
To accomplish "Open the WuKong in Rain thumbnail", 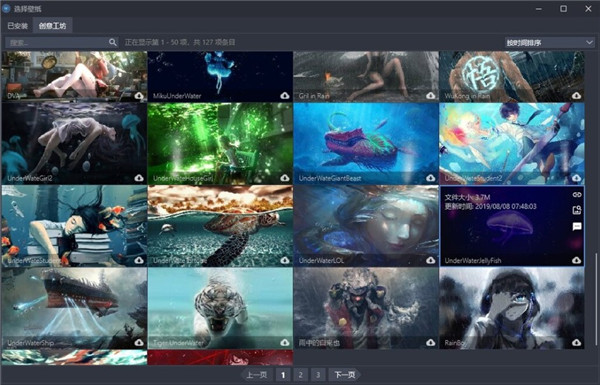I will pos(512,77).
